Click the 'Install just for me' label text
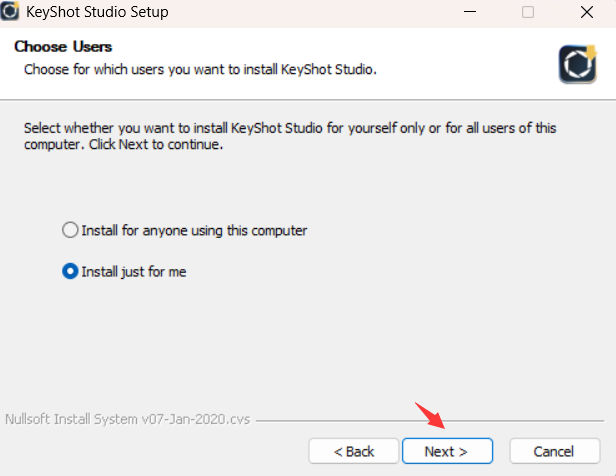The height and width of the screenshot is (476, 616). coord(134,271)
